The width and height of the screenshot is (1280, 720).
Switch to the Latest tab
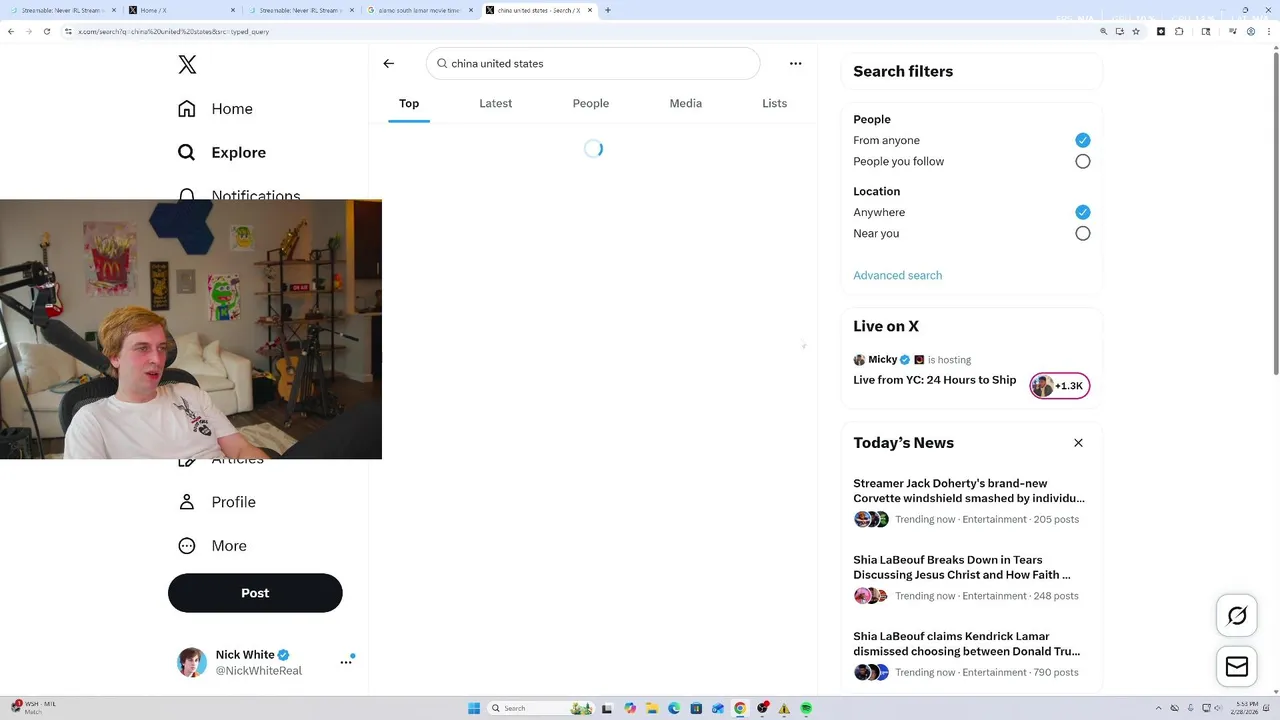495,103
